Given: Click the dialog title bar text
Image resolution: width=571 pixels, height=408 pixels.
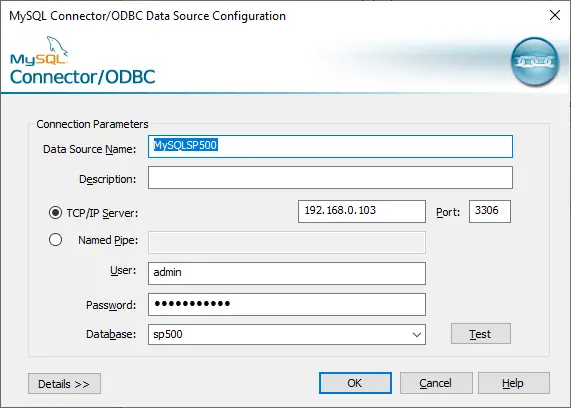Looking at the screenshot, I should (147, 16).
